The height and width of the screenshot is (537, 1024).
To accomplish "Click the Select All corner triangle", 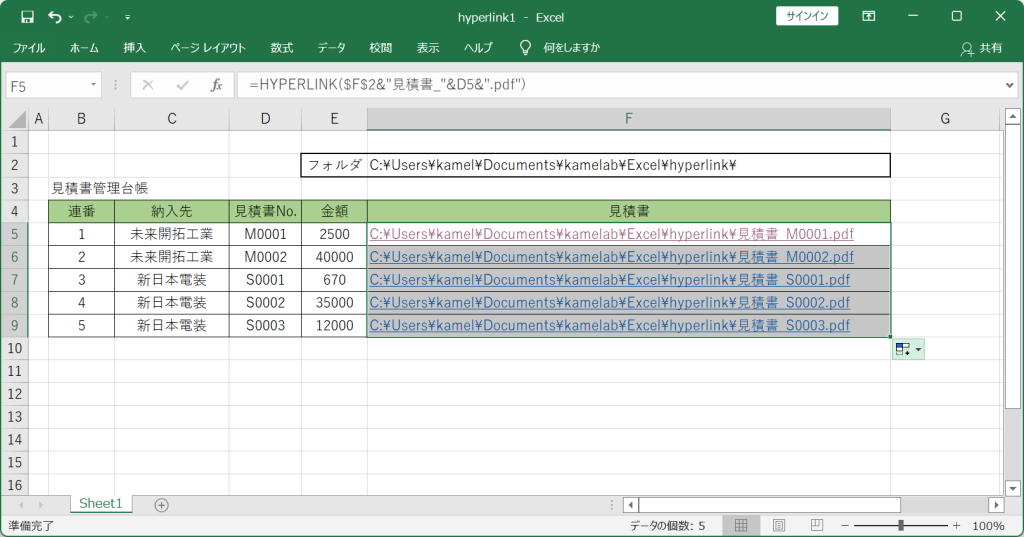I will click(18, 119).
